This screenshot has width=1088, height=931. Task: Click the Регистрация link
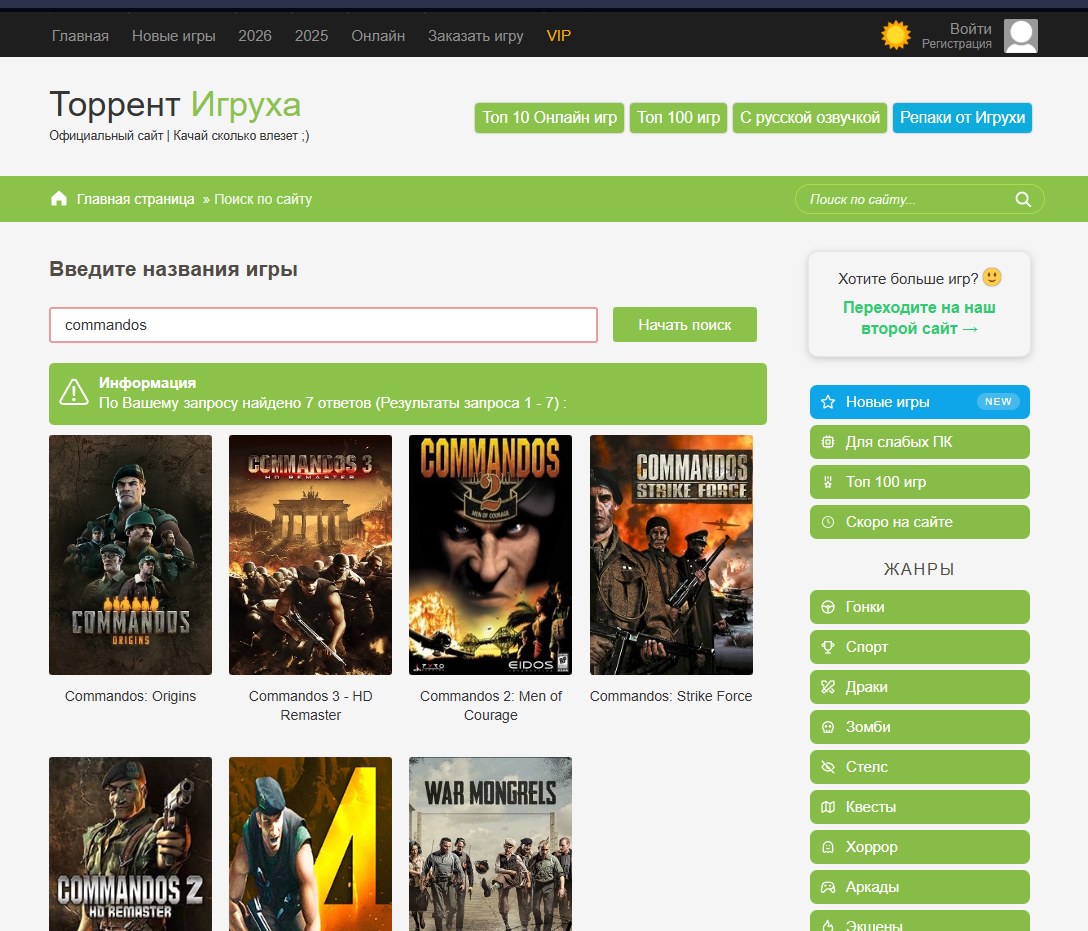click(956, 44)
